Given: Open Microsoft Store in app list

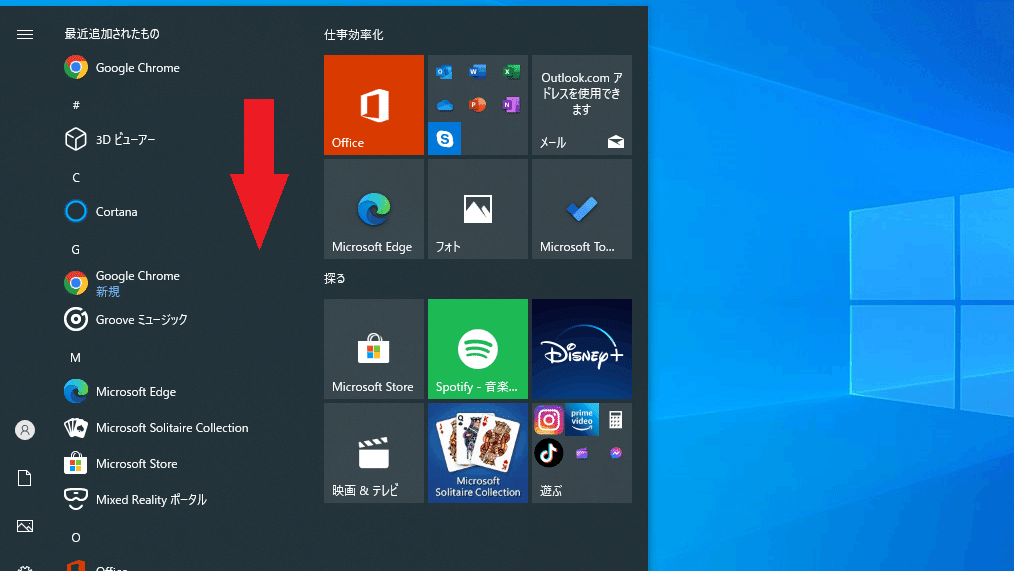Looking at the screenshot, I should coord(121,464).
